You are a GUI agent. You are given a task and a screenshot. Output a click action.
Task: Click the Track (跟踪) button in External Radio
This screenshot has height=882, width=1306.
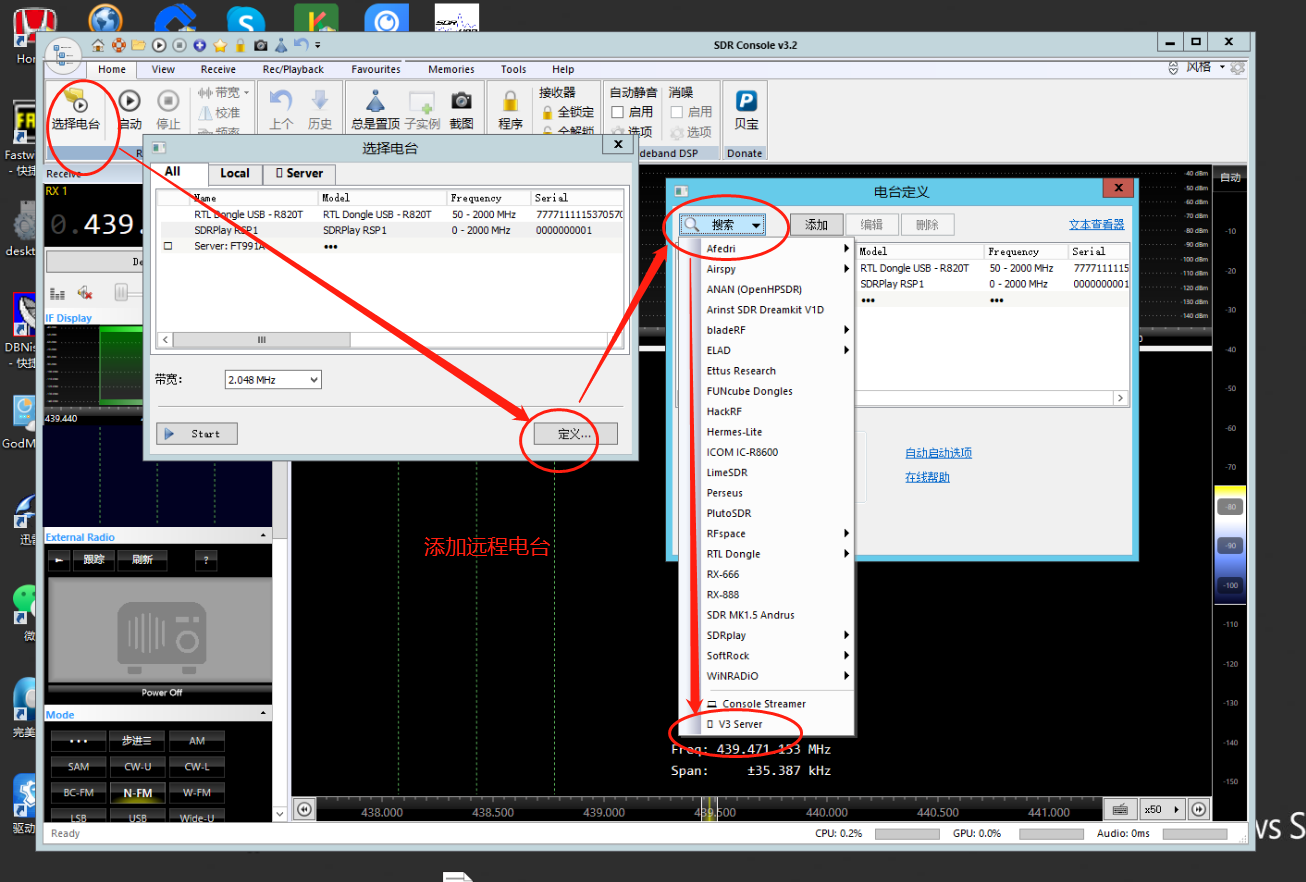click(93, 560)
